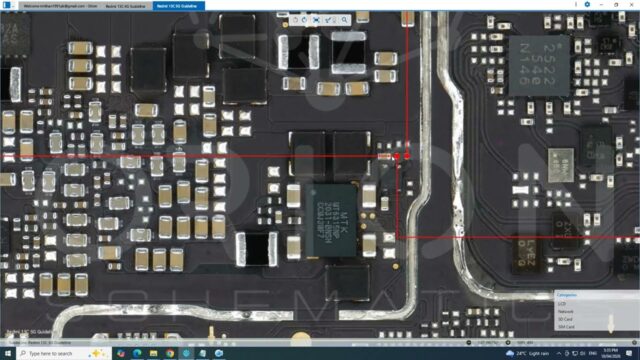Open the notifications center icon
640x360 pixels.
pyautogui.click(x=629, y=353)
